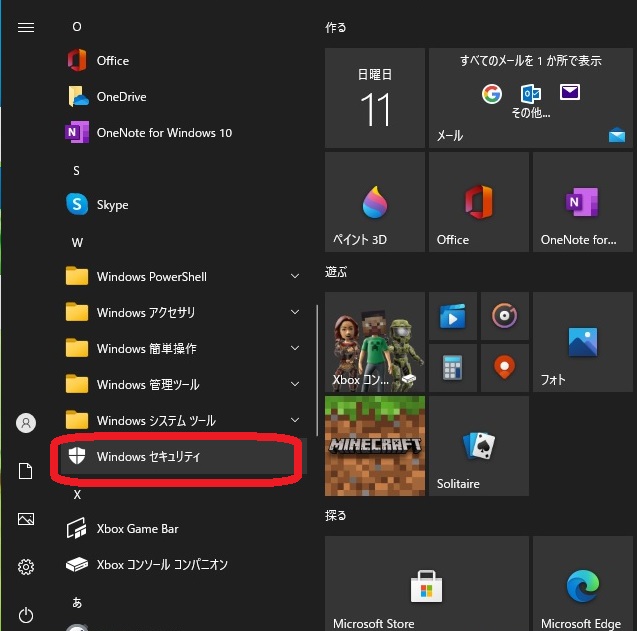The image size is (637, 631).
Task: Click the Power button icon
Action: pos(26,615)
